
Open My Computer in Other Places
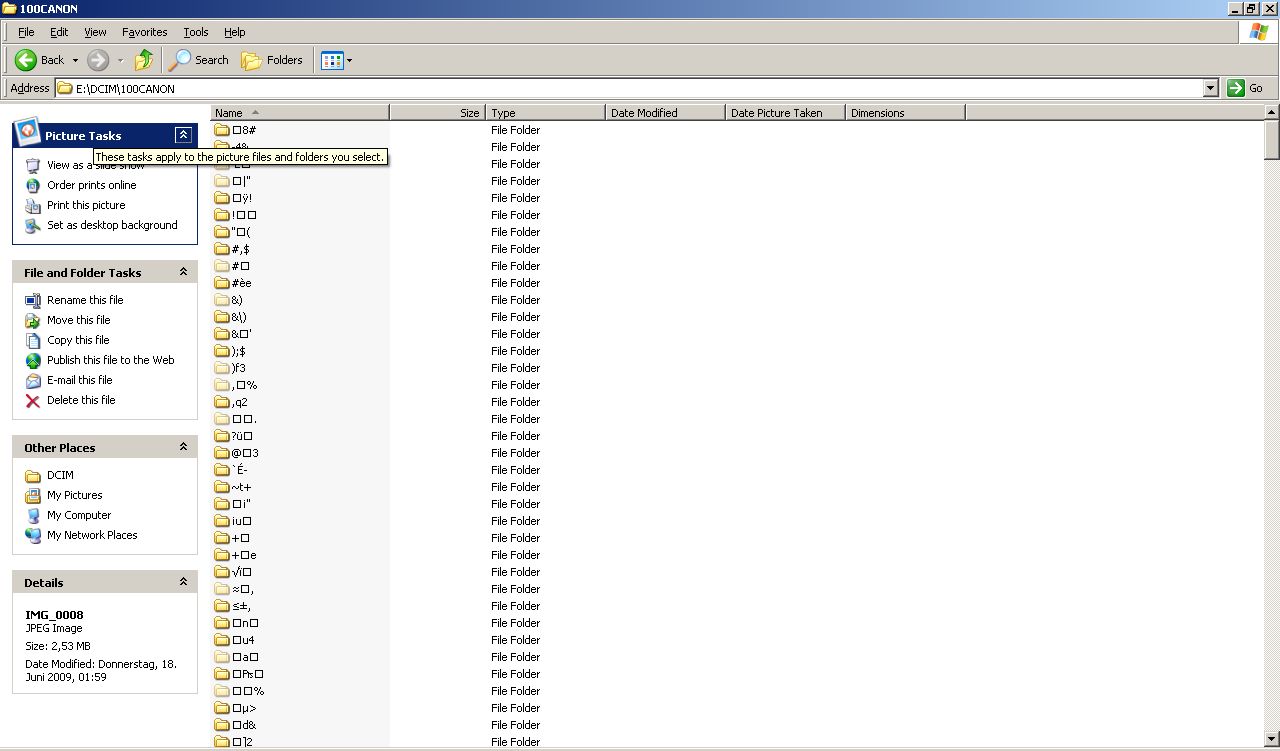click(x=79, y=515)
